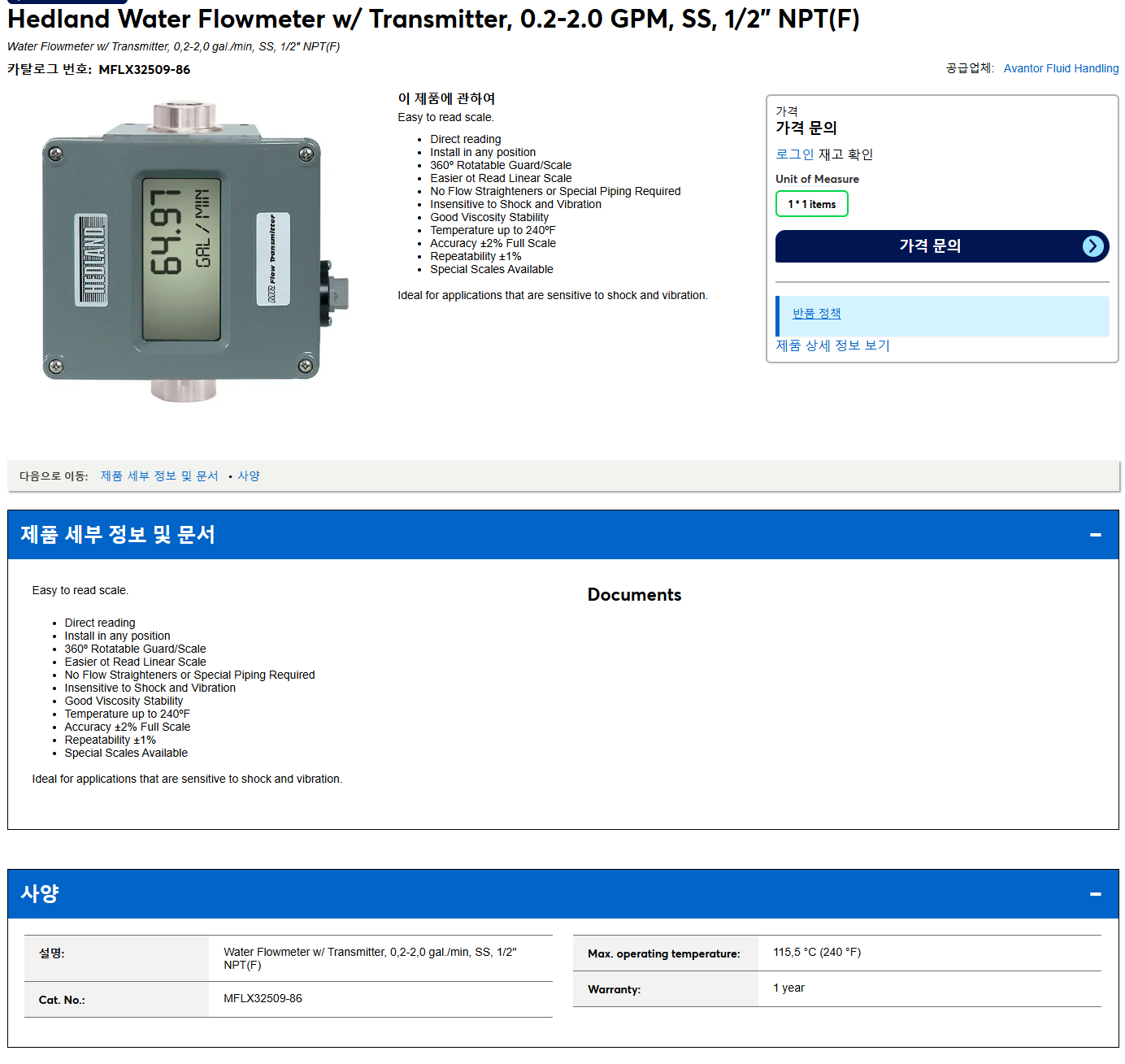Click 'Special Scales Available' in details panel
1125x1064 pixels.
126,753
